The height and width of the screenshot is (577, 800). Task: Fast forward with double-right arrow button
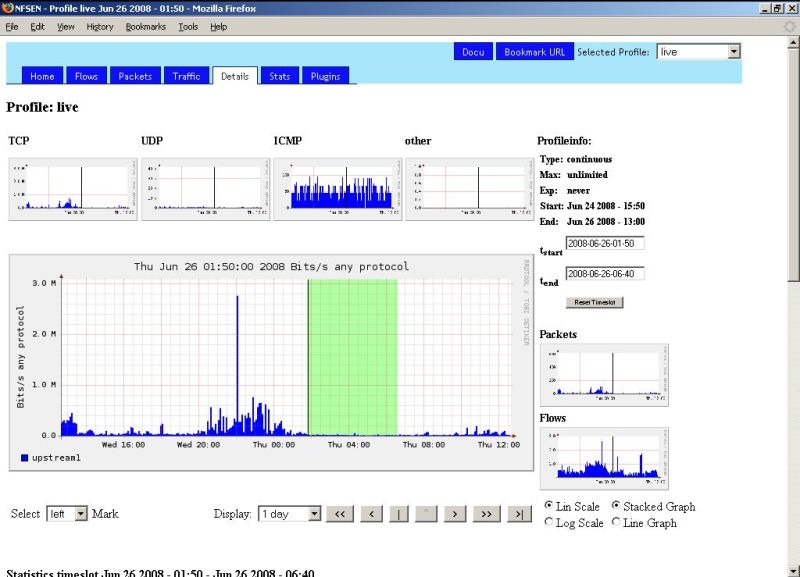(x=486, y=514)
